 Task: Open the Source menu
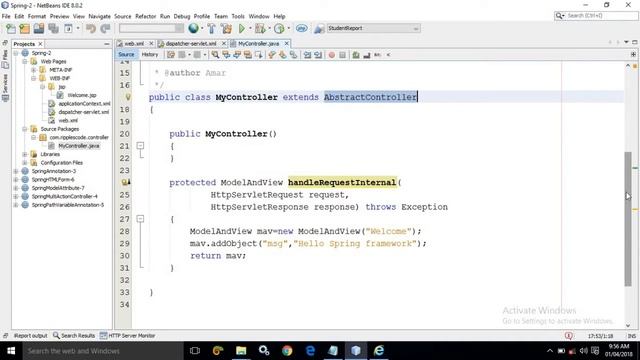(x=122, y=16)
